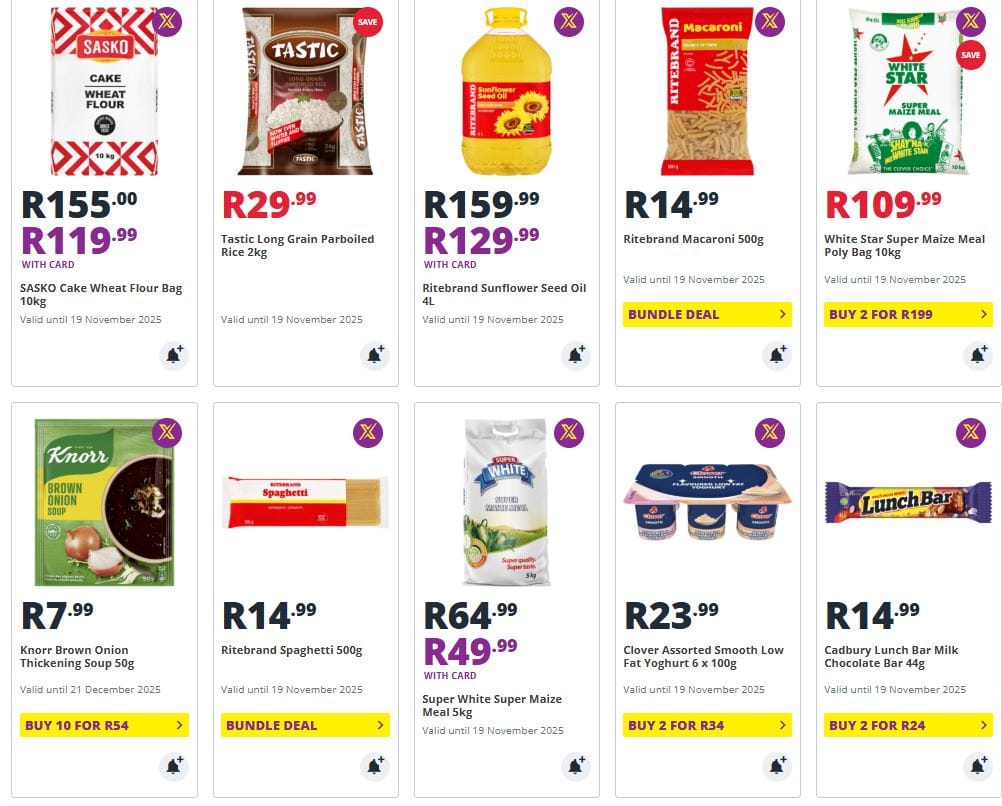Add notification for White Star Maize Meal
This screenshot has width=1002, height=806.
click(x=977, y=355)
